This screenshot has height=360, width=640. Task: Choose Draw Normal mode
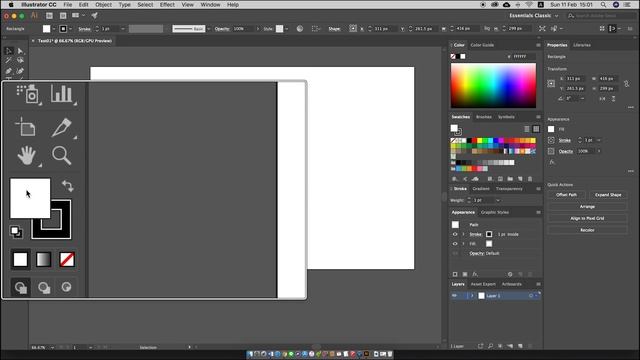(x=20, y=287)
